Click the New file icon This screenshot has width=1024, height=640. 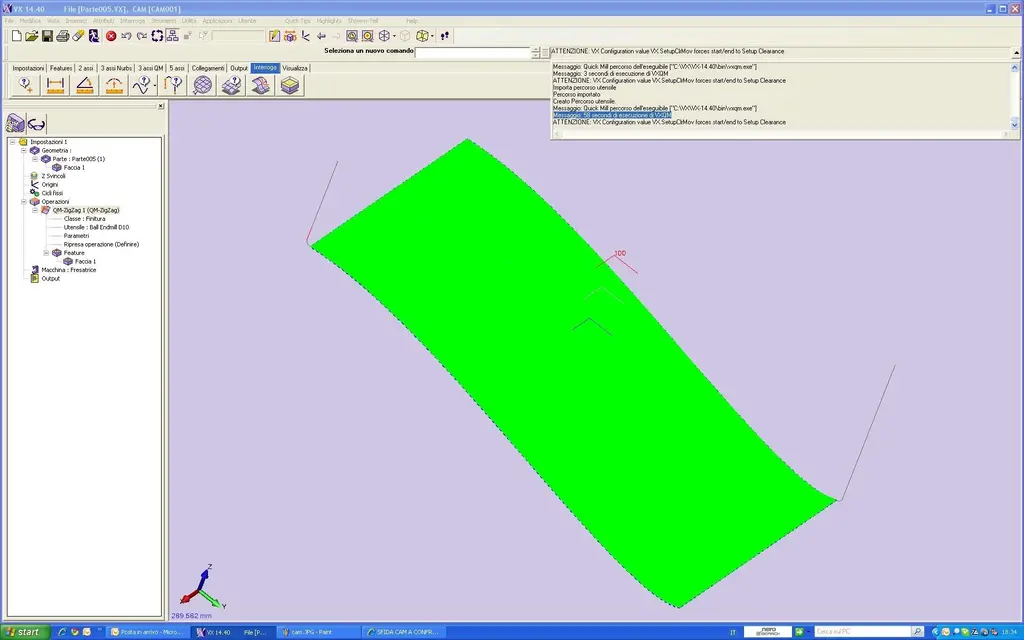pyautogui.click(x=16, y=36)
